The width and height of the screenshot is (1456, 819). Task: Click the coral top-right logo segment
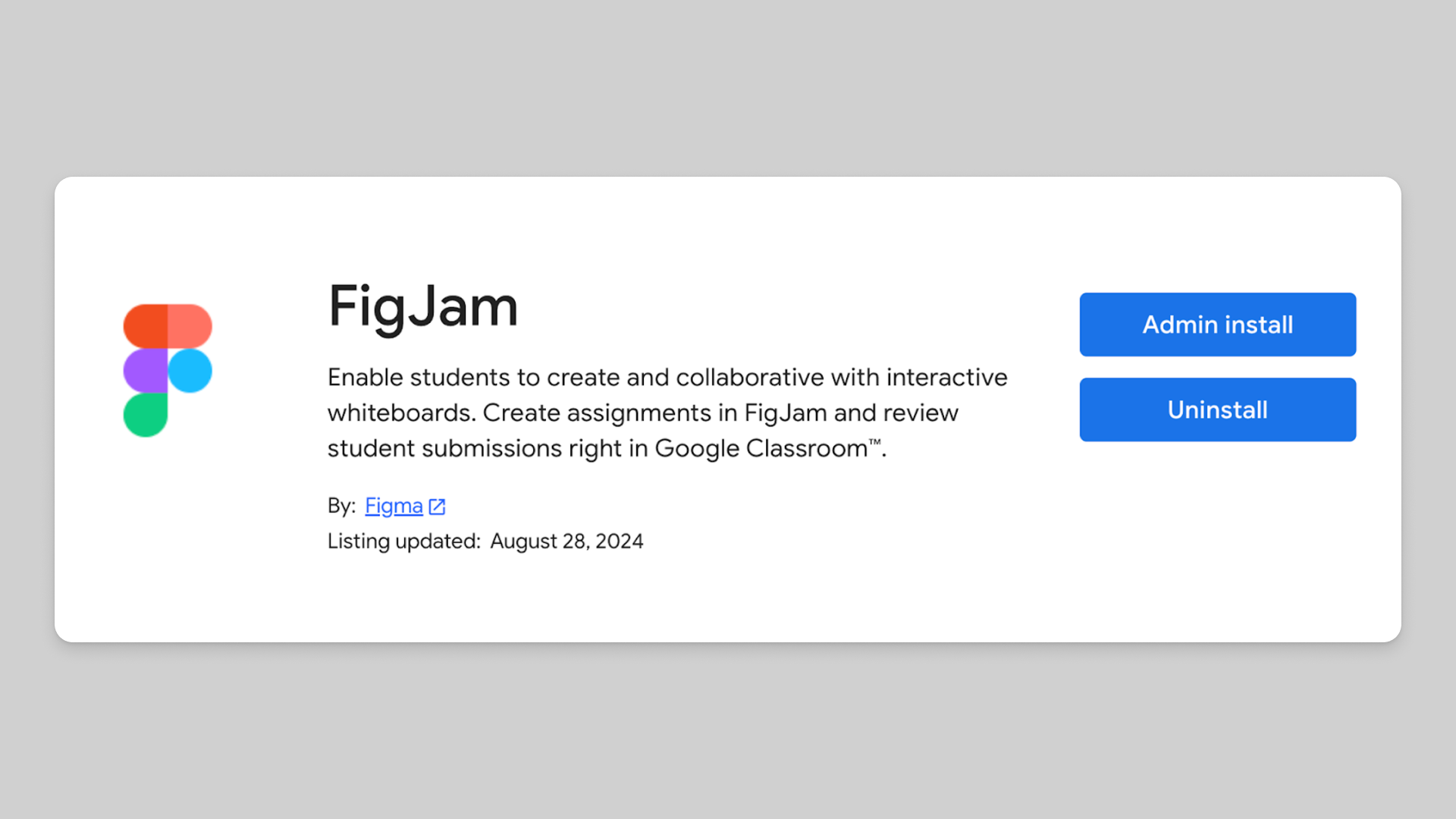pyautogui.click(x=190, y=326)
